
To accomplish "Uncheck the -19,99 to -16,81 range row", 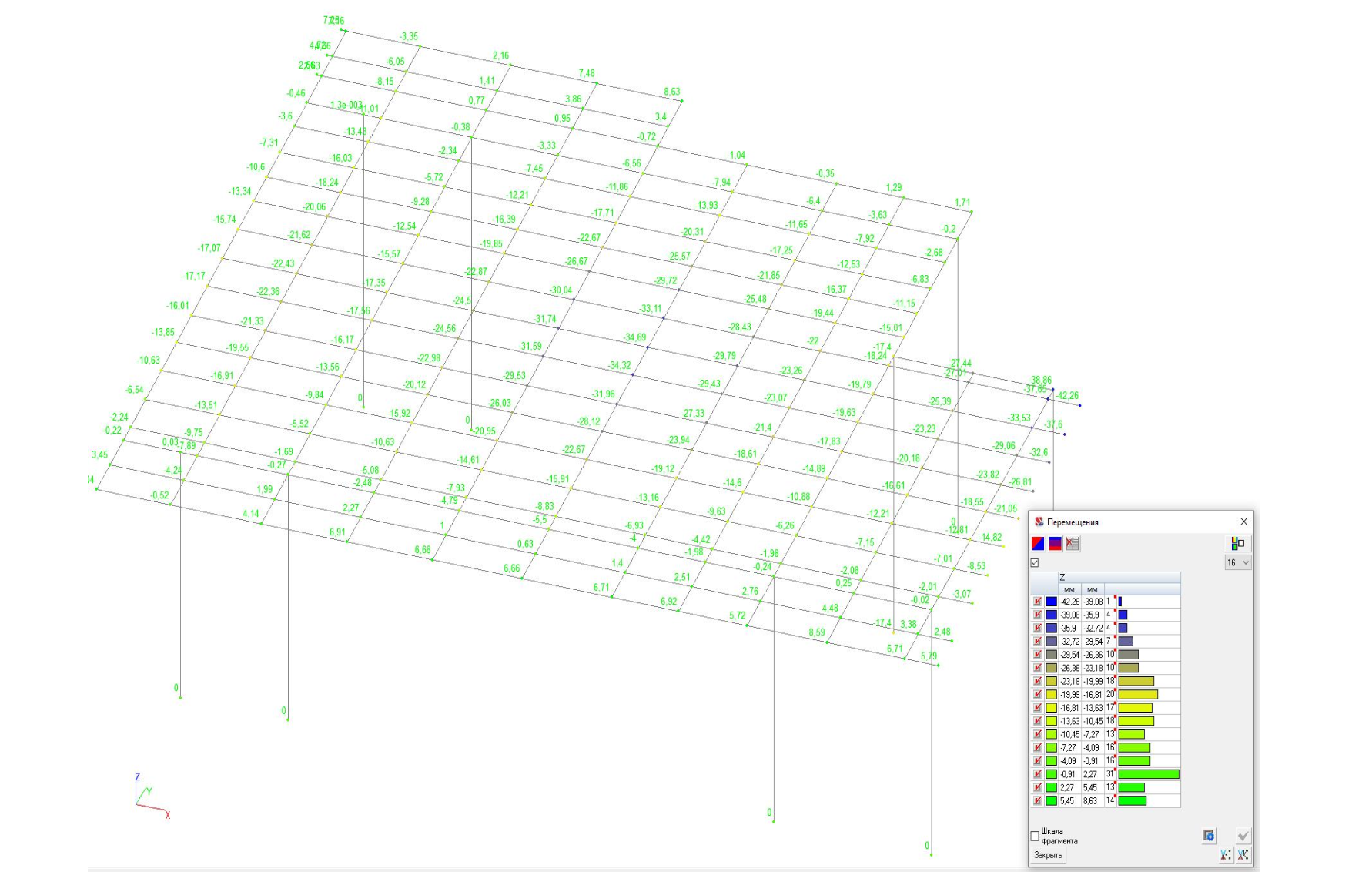I will (1037, 695).
